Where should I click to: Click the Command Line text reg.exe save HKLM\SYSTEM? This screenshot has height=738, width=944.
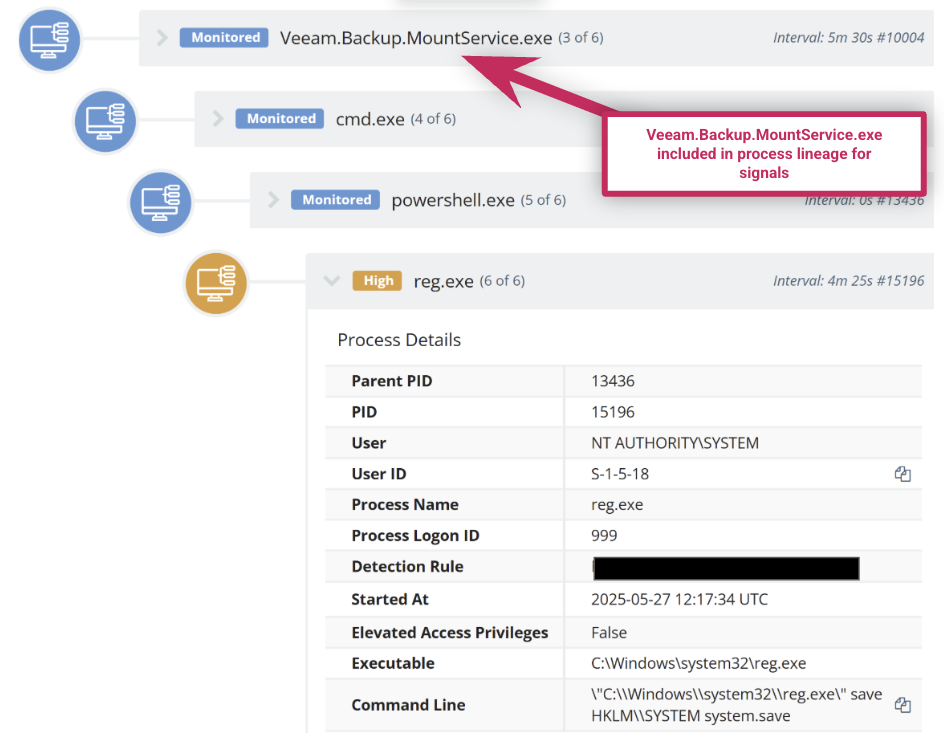tap(736, 705)
